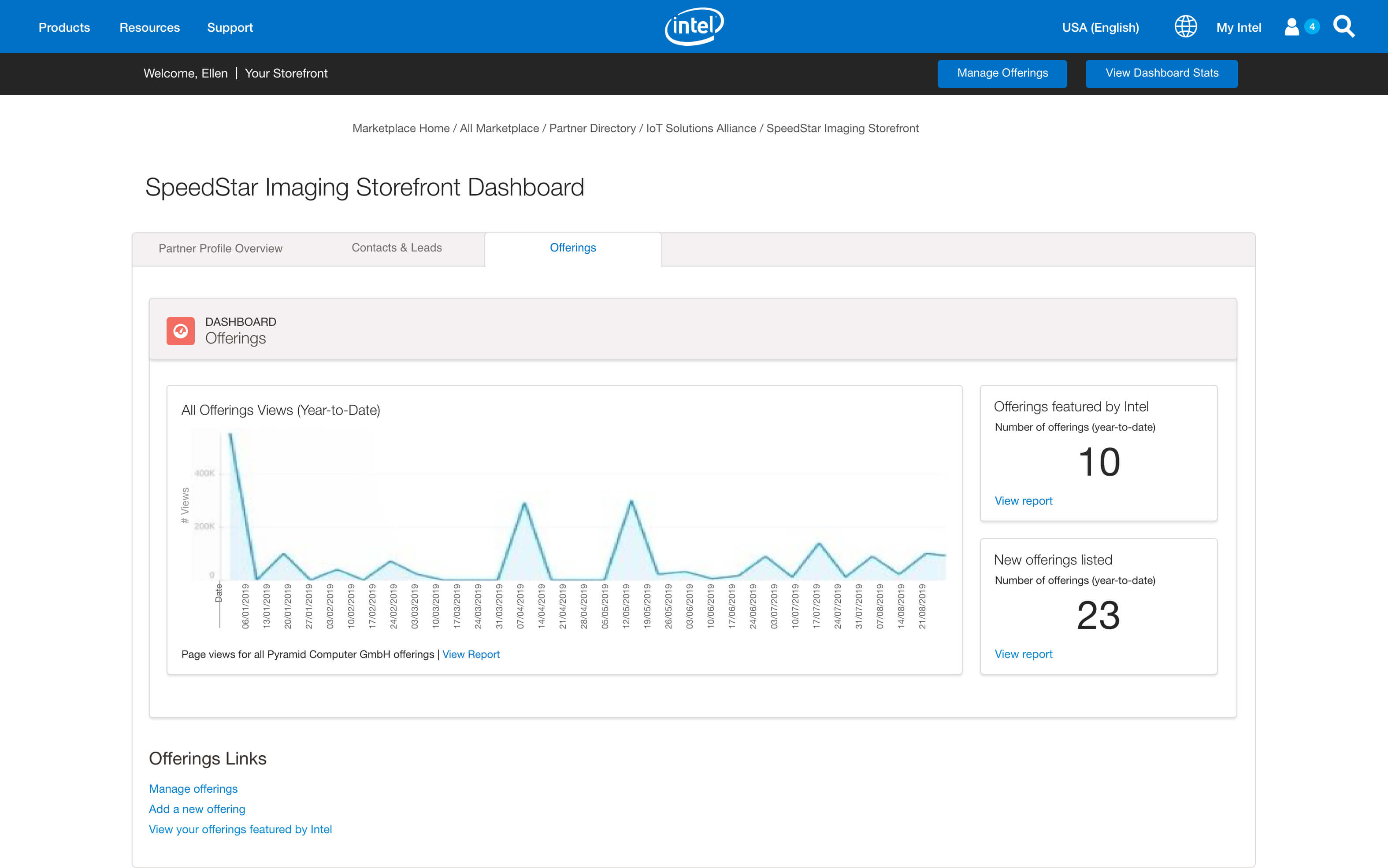
Task: Open My Intel account link
Action: [1239, 28]
